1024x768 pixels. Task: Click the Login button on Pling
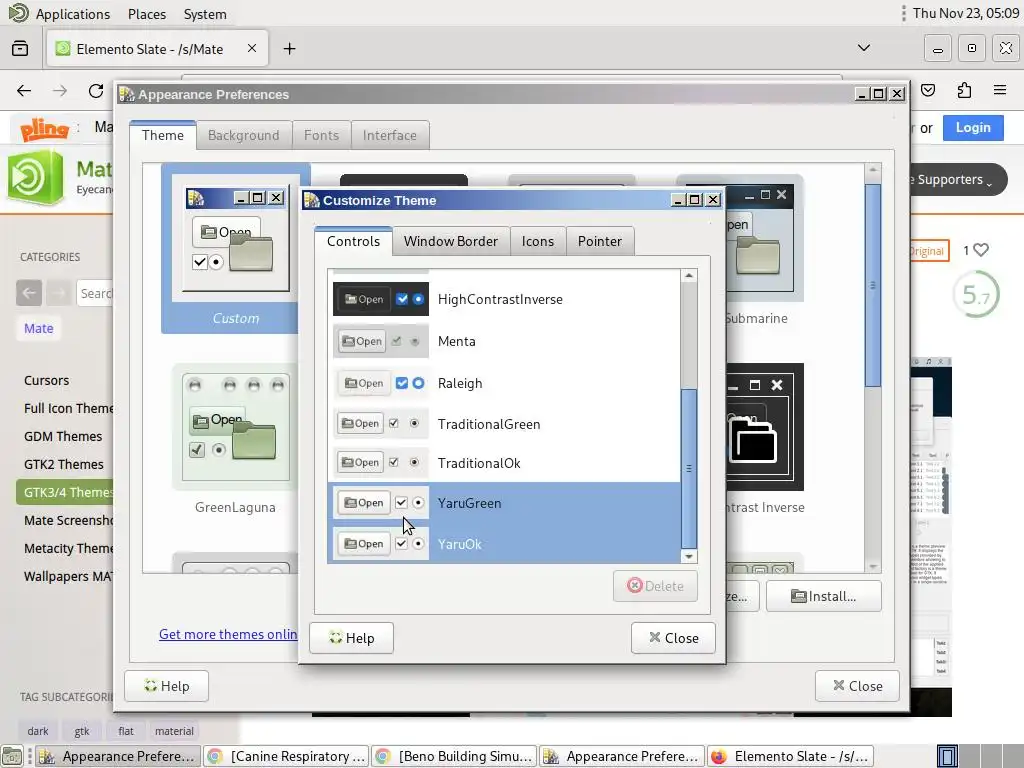pyautogui.click(x=973, y=127)
